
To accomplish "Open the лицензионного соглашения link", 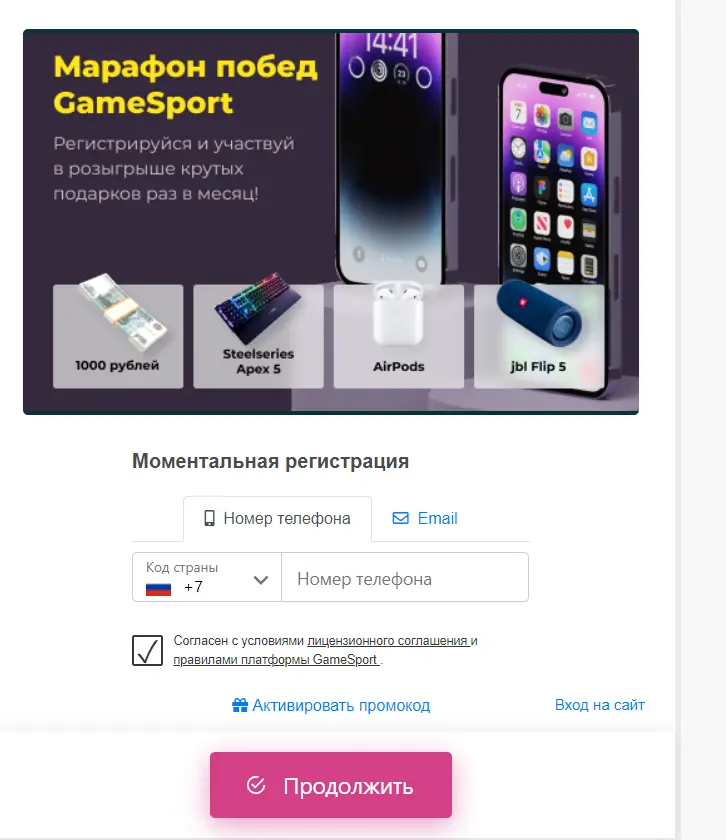I will (388, 641).
